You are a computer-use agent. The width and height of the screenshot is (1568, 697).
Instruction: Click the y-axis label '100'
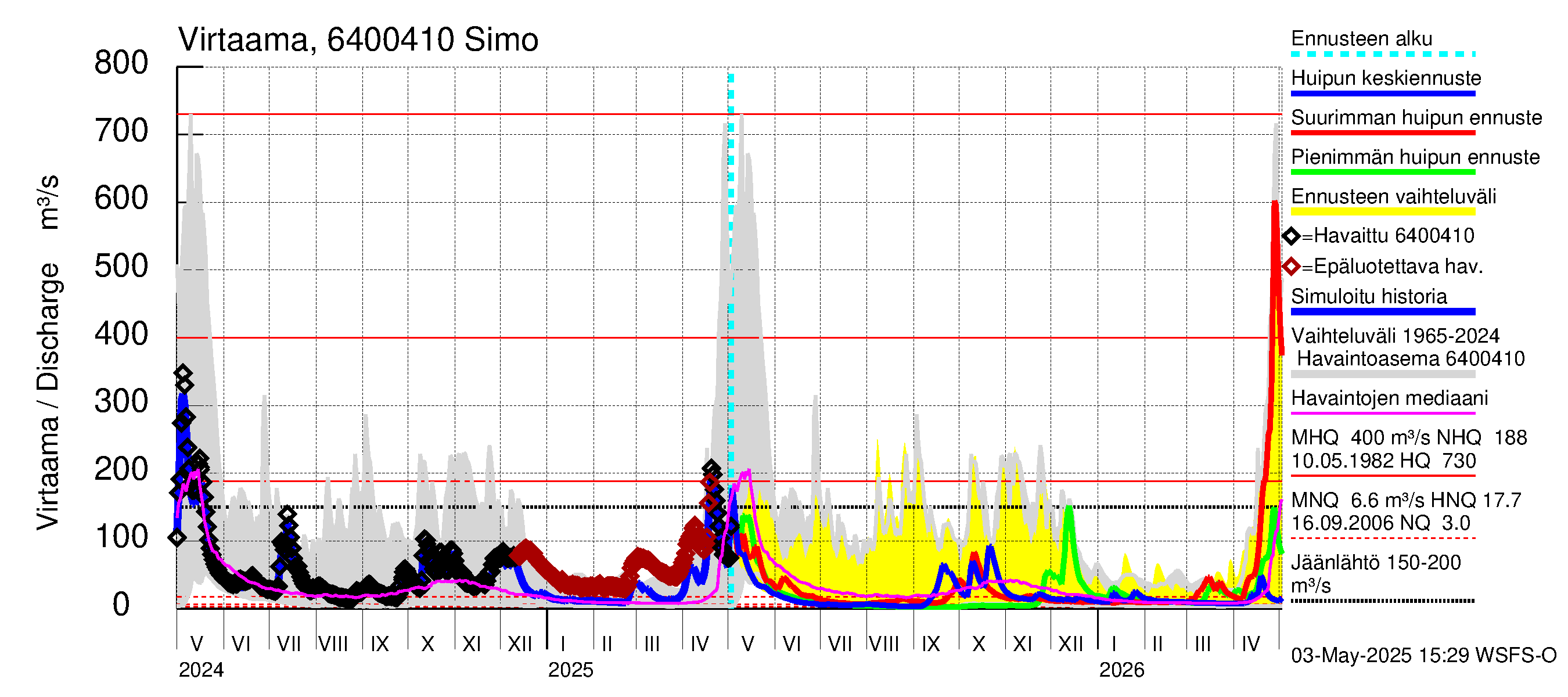(121, 537)
